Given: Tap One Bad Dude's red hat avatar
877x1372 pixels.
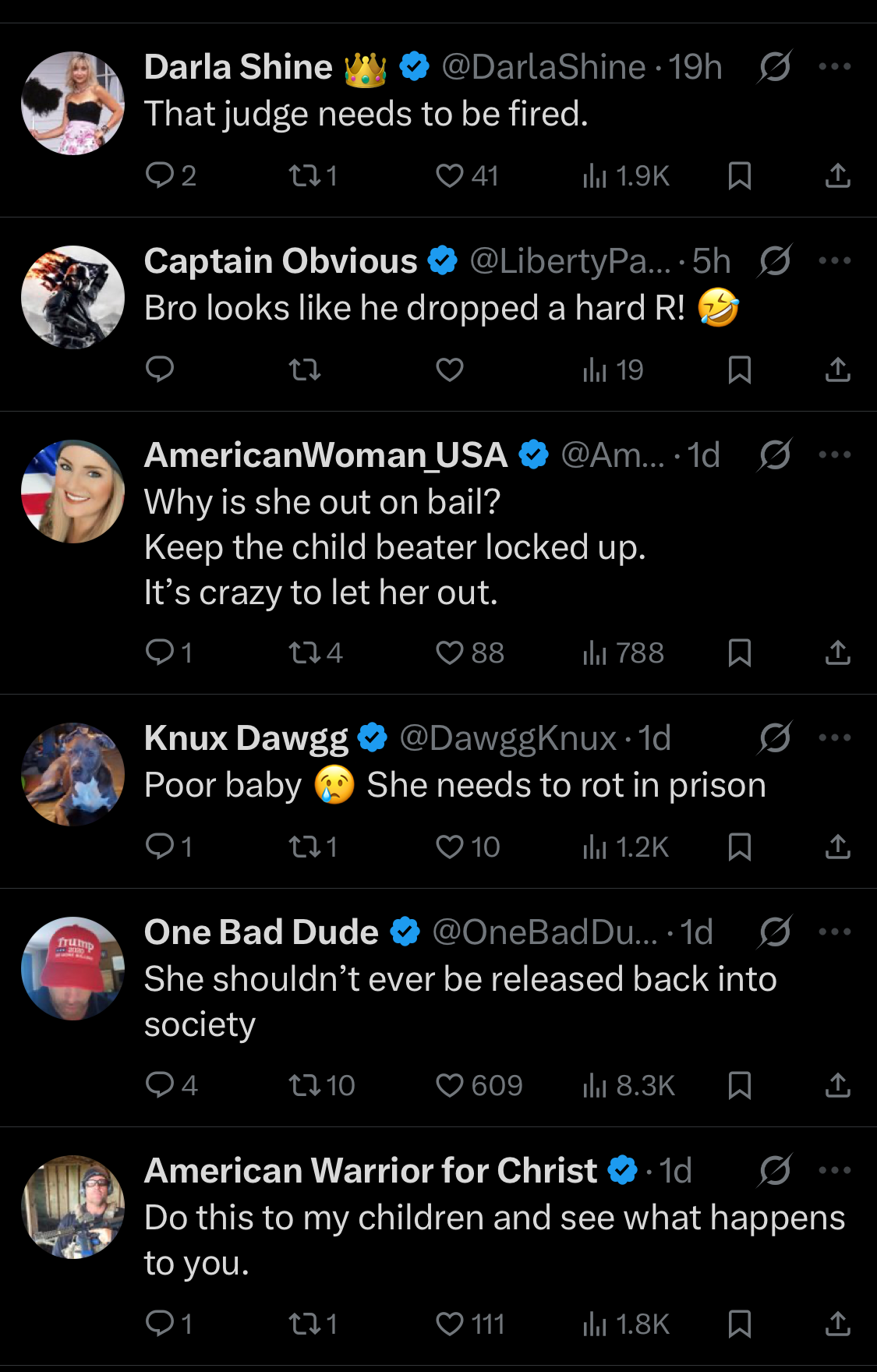Looking at the screenshot, I should [x=73, y=968].
